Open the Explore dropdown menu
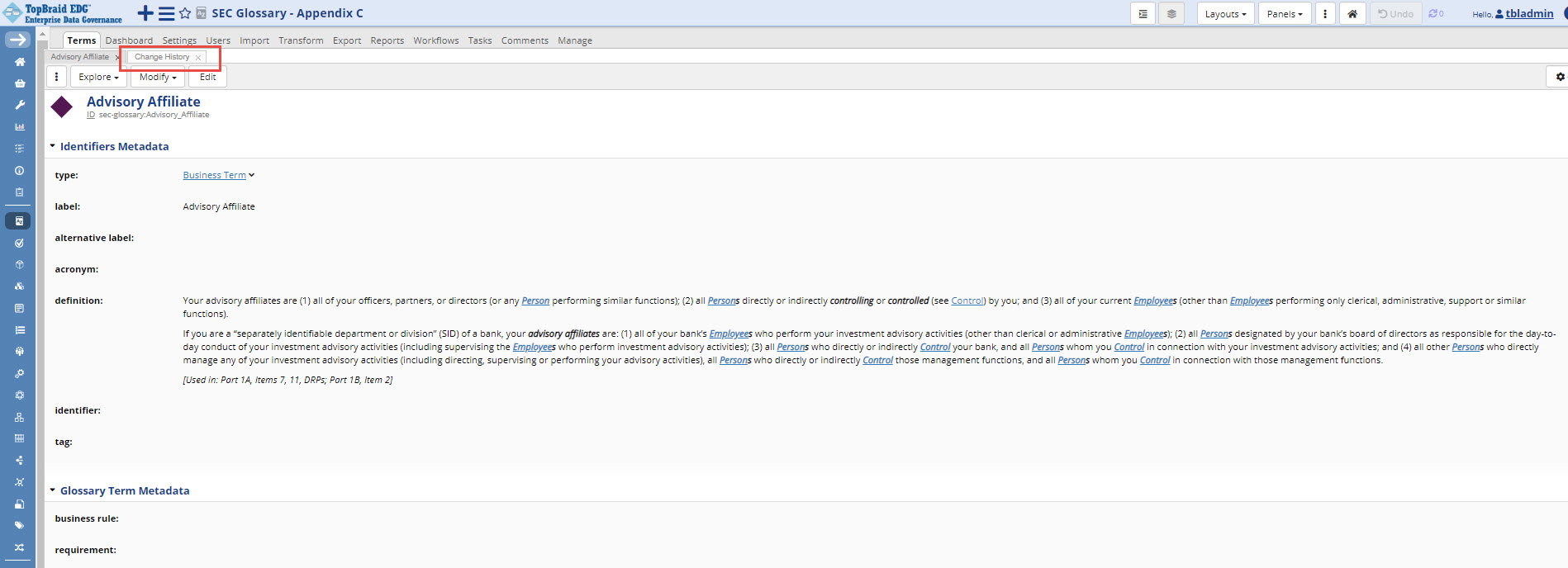1568x568 pixels. (98, 77)
